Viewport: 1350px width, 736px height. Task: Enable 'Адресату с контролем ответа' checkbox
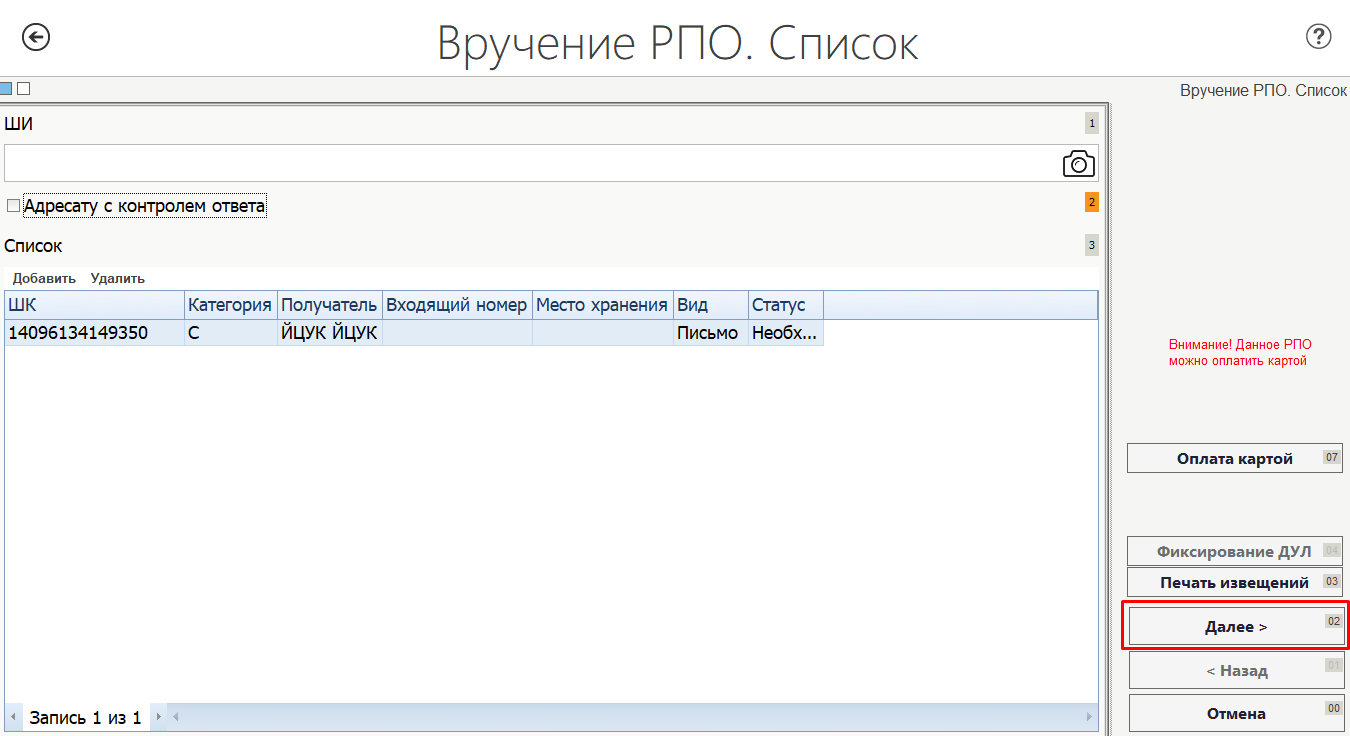[13, 206]
